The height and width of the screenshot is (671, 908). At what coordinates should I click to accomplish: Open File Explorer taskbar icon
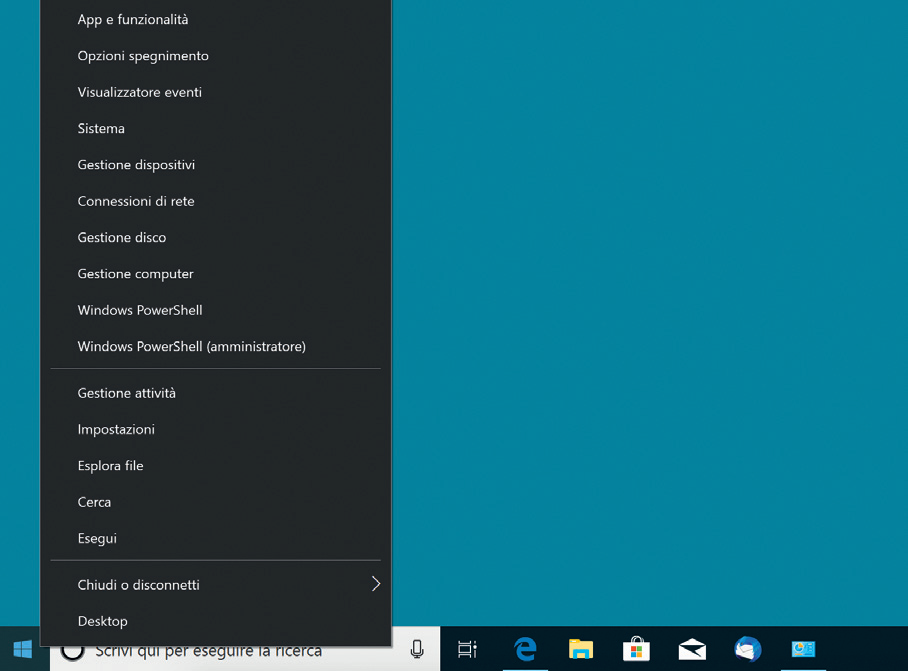pos(581,650)
